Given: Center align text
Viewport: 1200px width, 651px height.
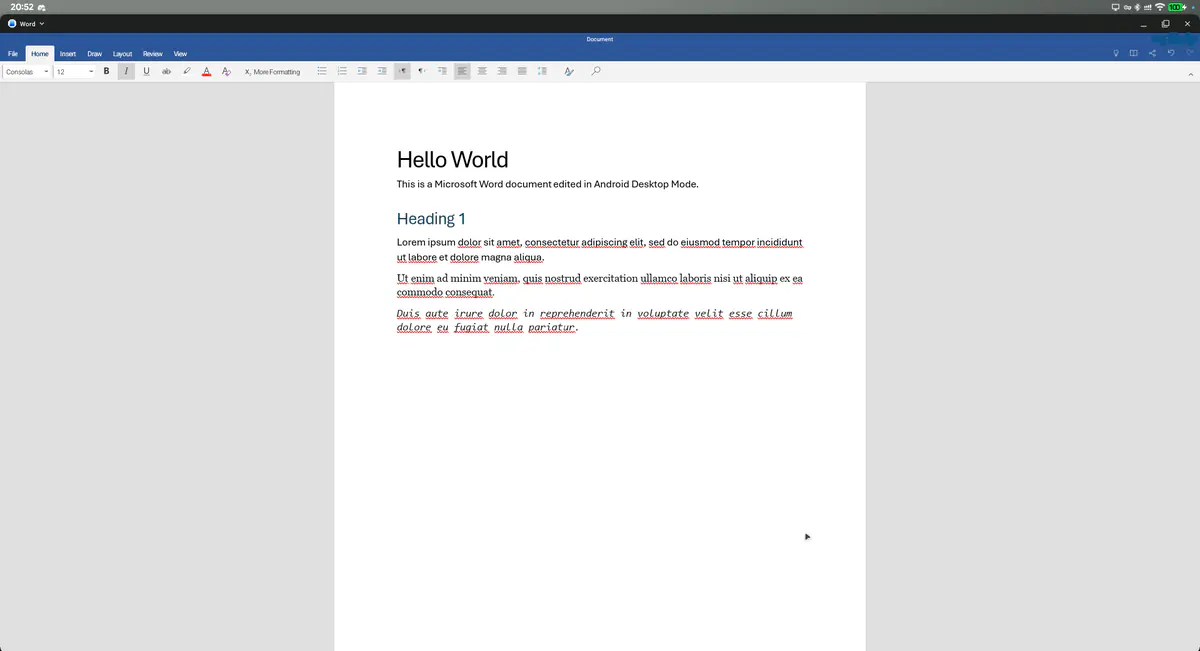Looking at the screenshot, I should click(482, 72).
